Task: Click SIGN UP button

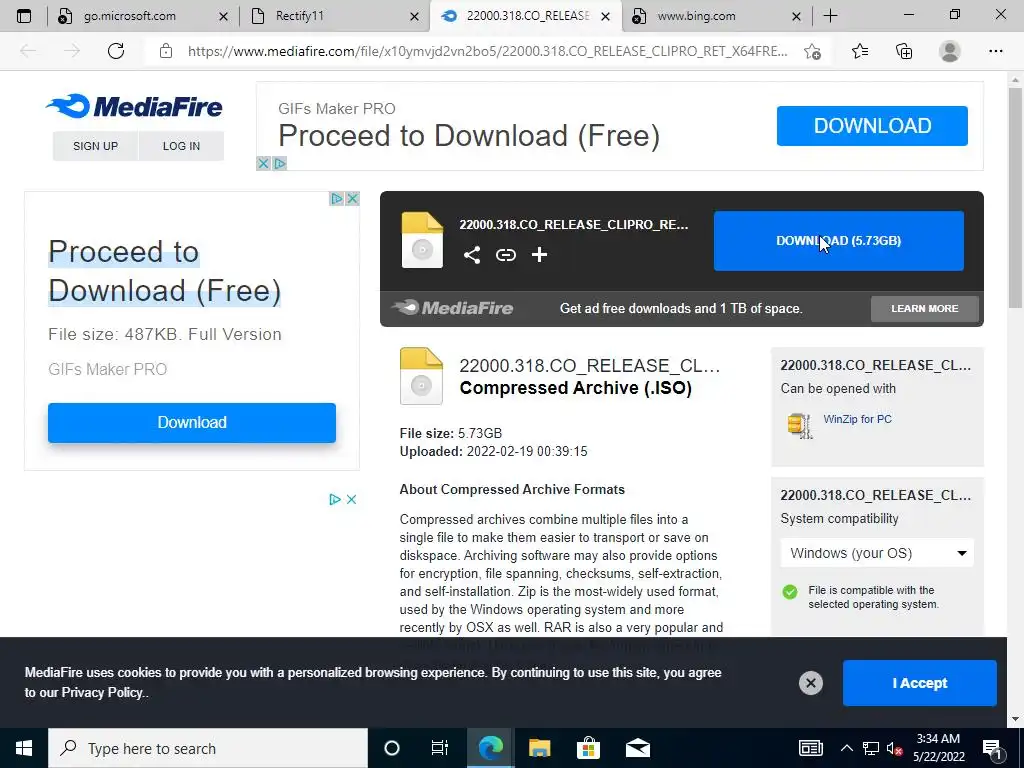Action: (x=95, y=146)
